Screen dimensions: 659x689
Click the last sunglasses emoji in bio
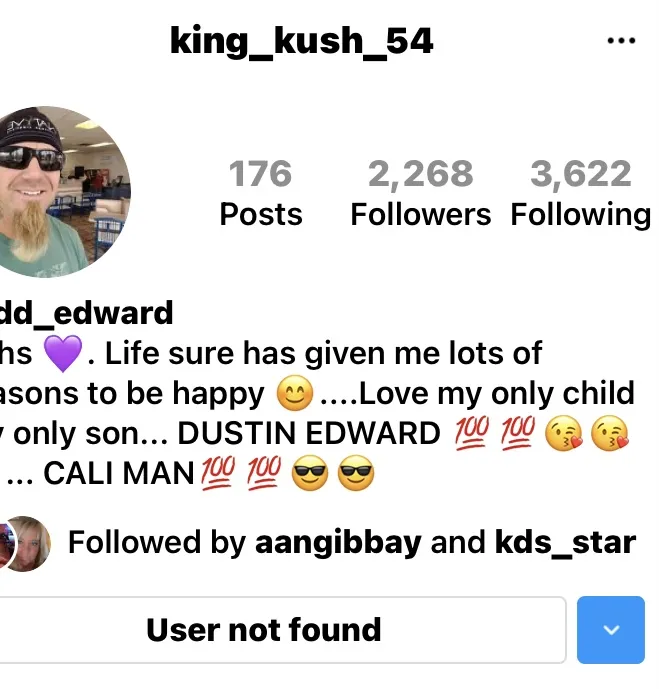[x=356, y=473]
